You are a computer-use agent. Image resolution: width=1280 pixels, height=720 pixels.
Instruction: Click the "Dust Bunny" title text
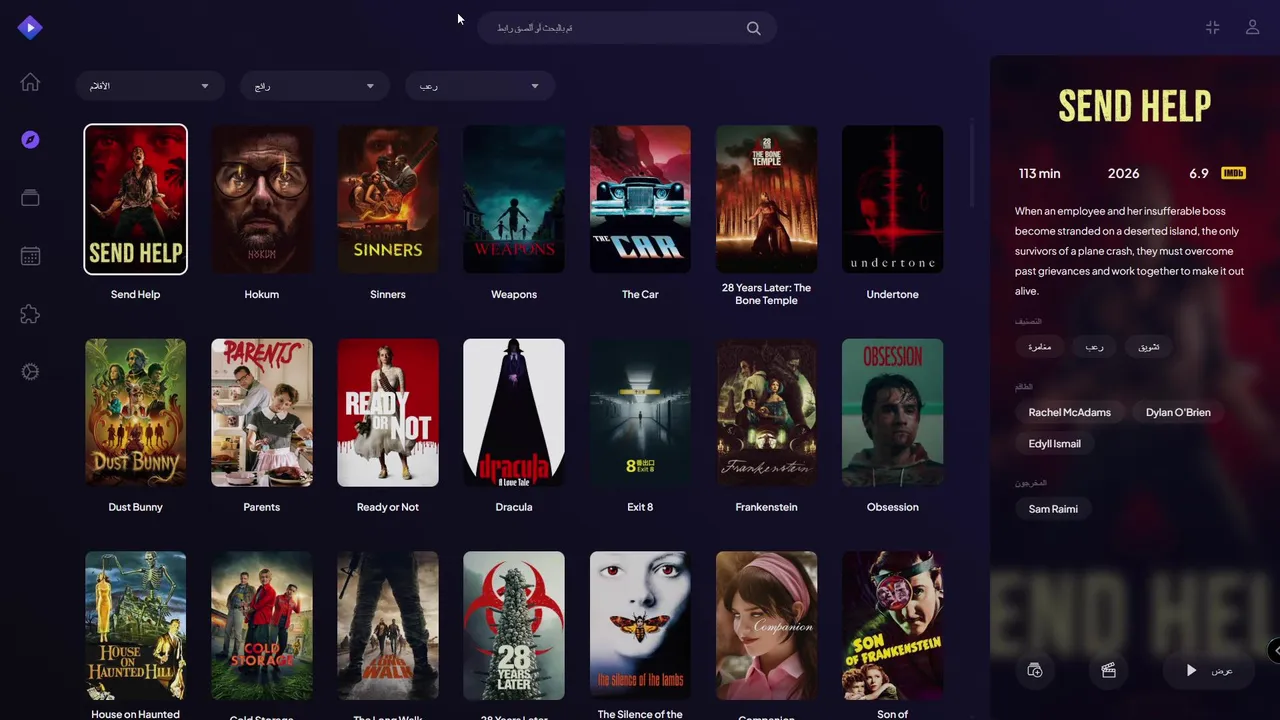point(135,507)
